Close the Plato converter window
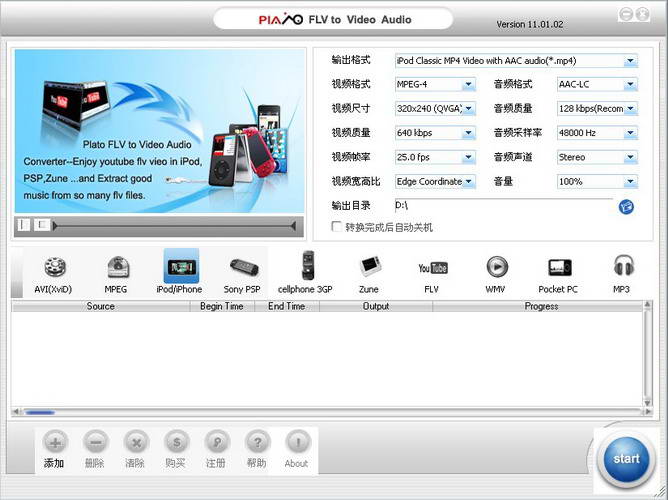Viewport: 668px width, 500px height. pyautogui.click(x=642, y=15)
